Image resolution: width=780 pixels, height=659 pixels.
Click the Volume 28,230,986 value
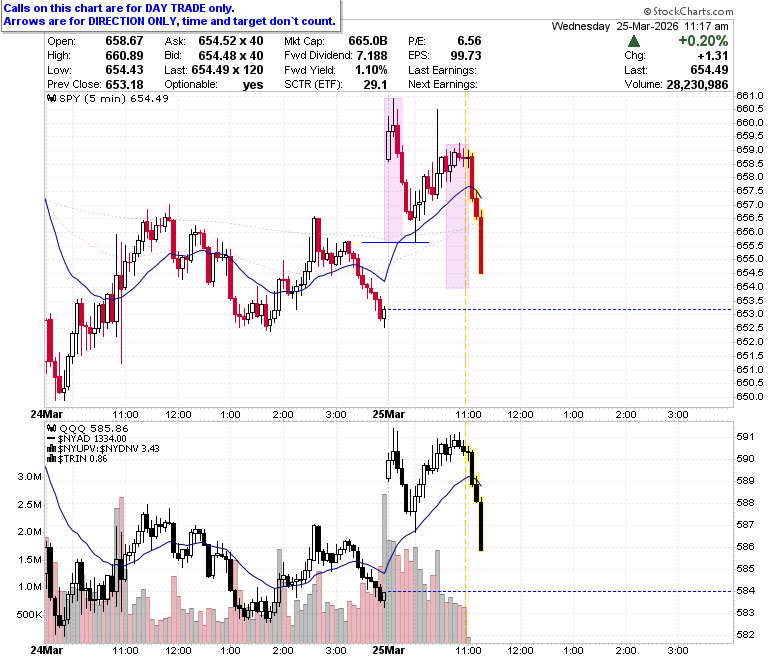[697, 85]
